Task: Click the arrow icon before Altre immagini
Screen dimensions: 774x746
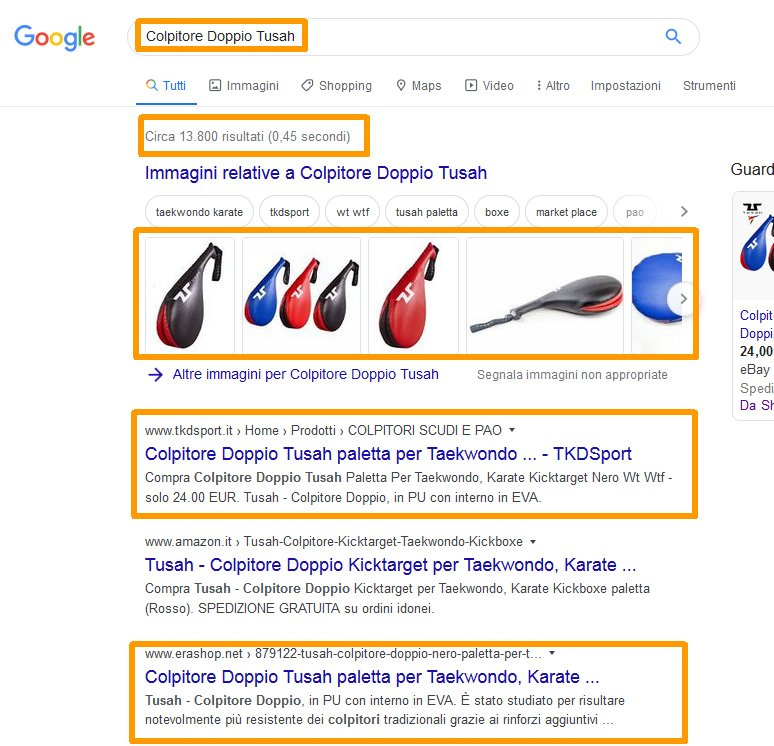Action: tap(155, 375)
